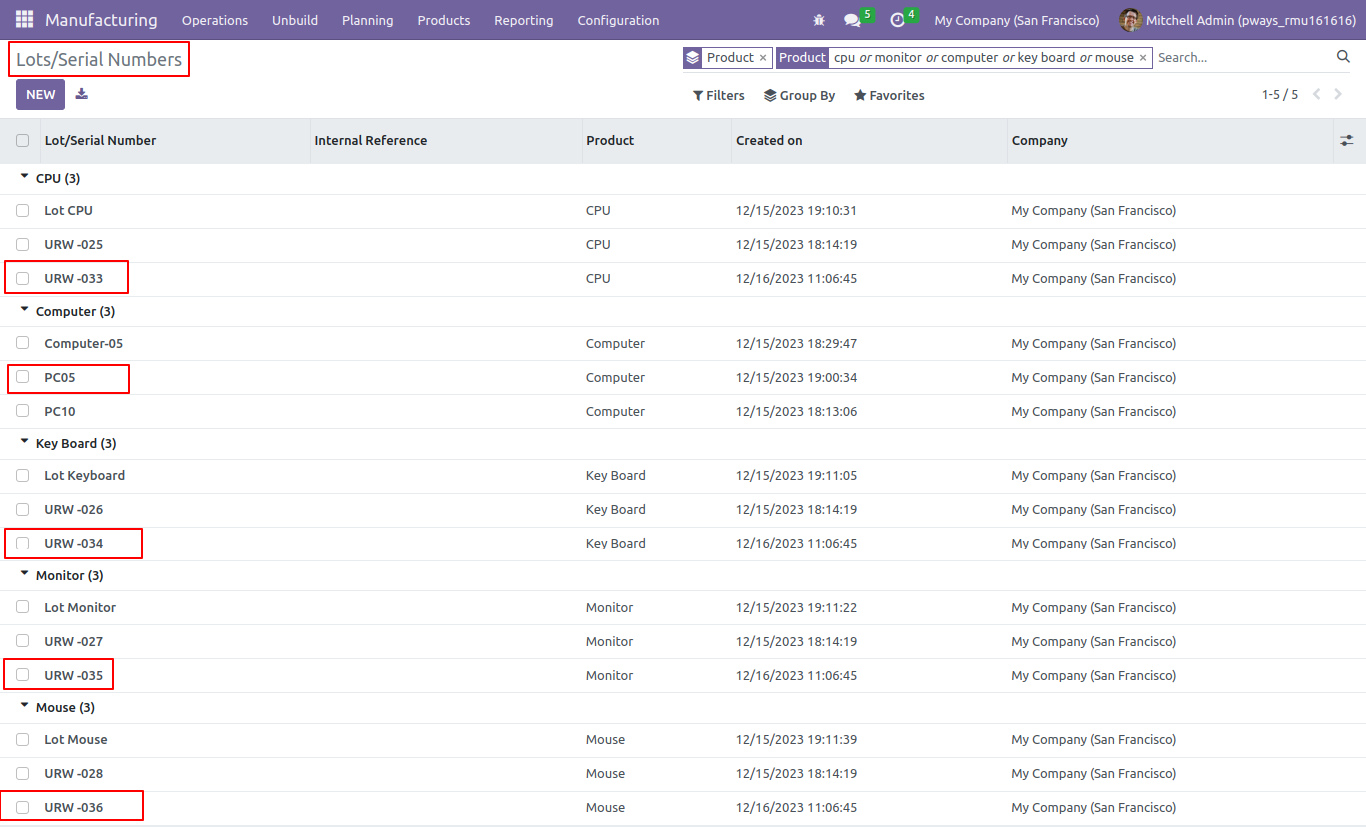
Task: Open the Operations menu
Action: click(x=215, y=20)
